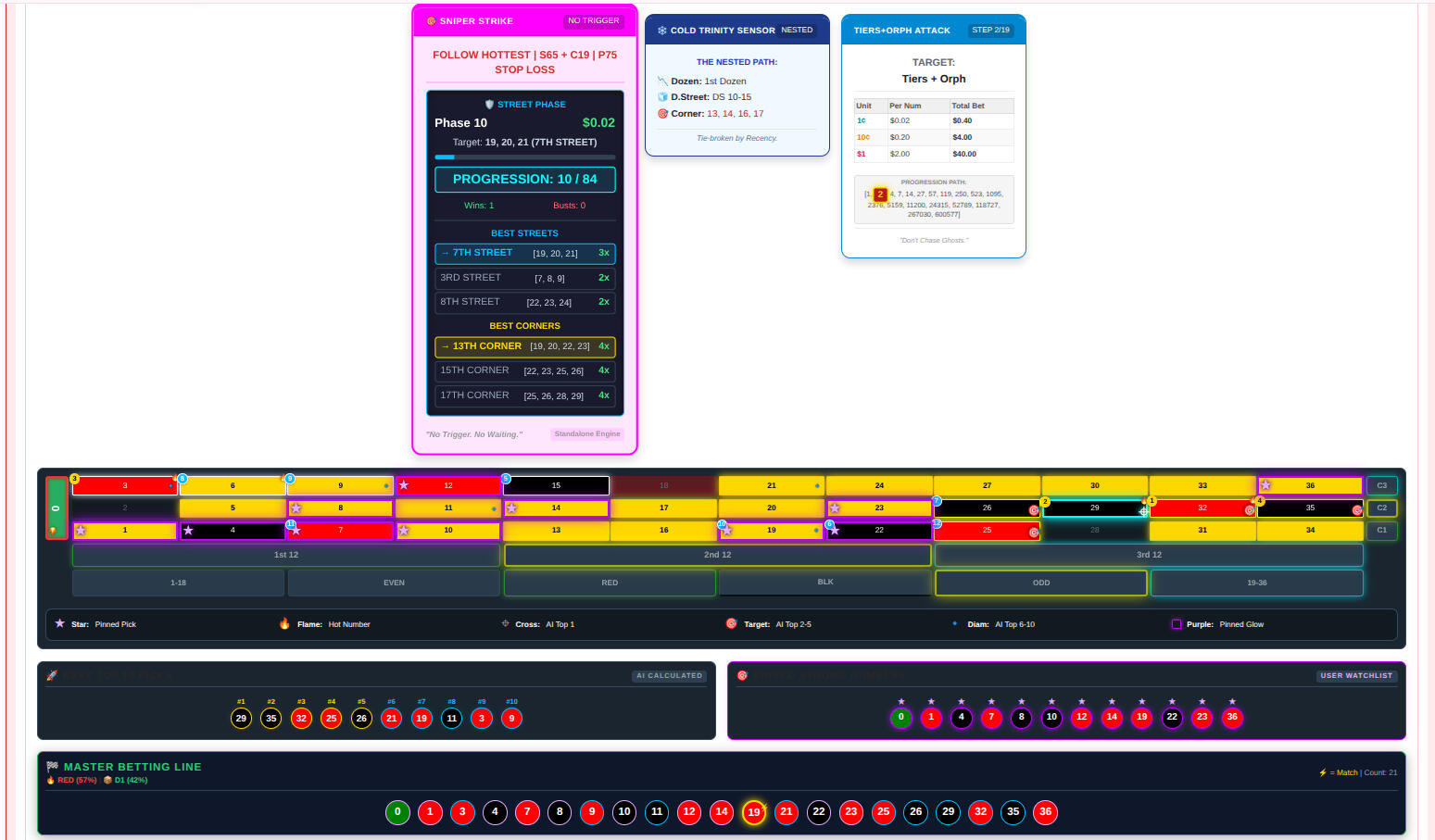Click the target icon on number 35
Viewport: 1435px width, 840px height.
click(1357, 510)
